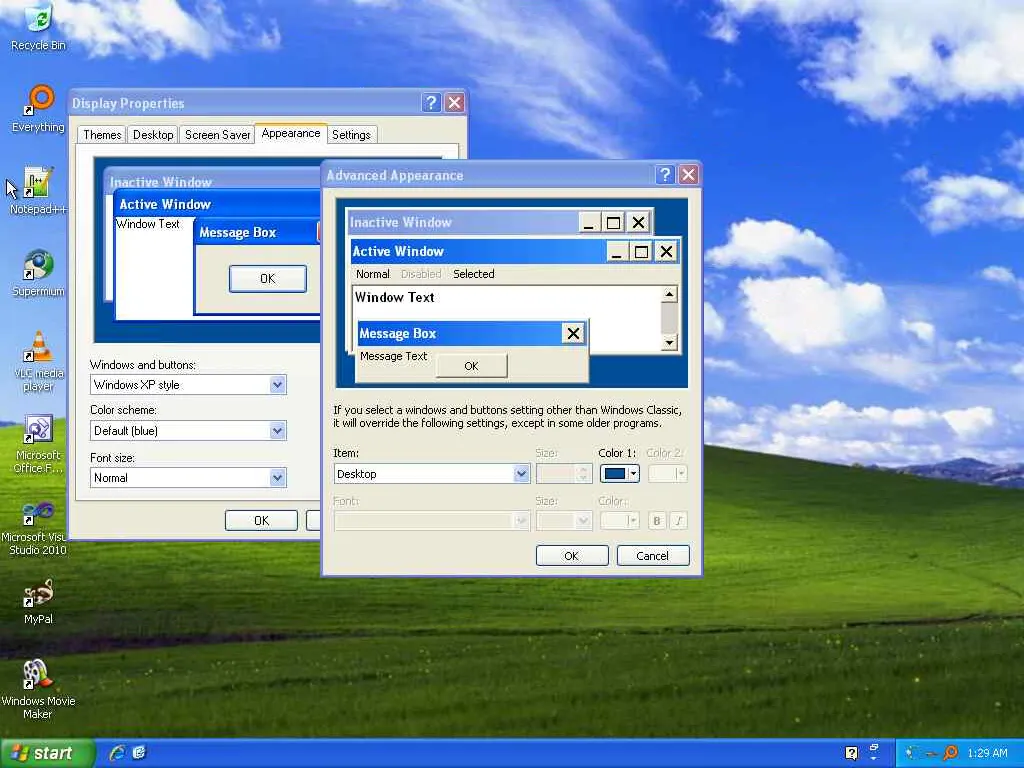Open the Font size Normal dropdown
Screen dimensions: 1024x768
tap(188, 477)
